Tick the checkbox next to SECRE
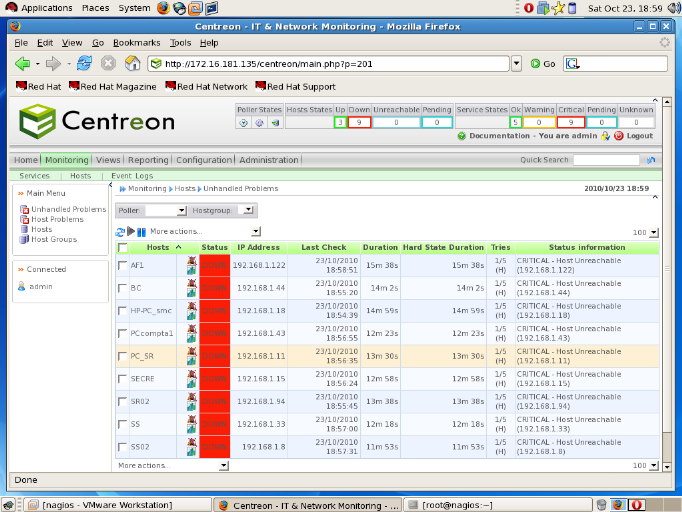682x512 pixels. click(x=122, y=379)
